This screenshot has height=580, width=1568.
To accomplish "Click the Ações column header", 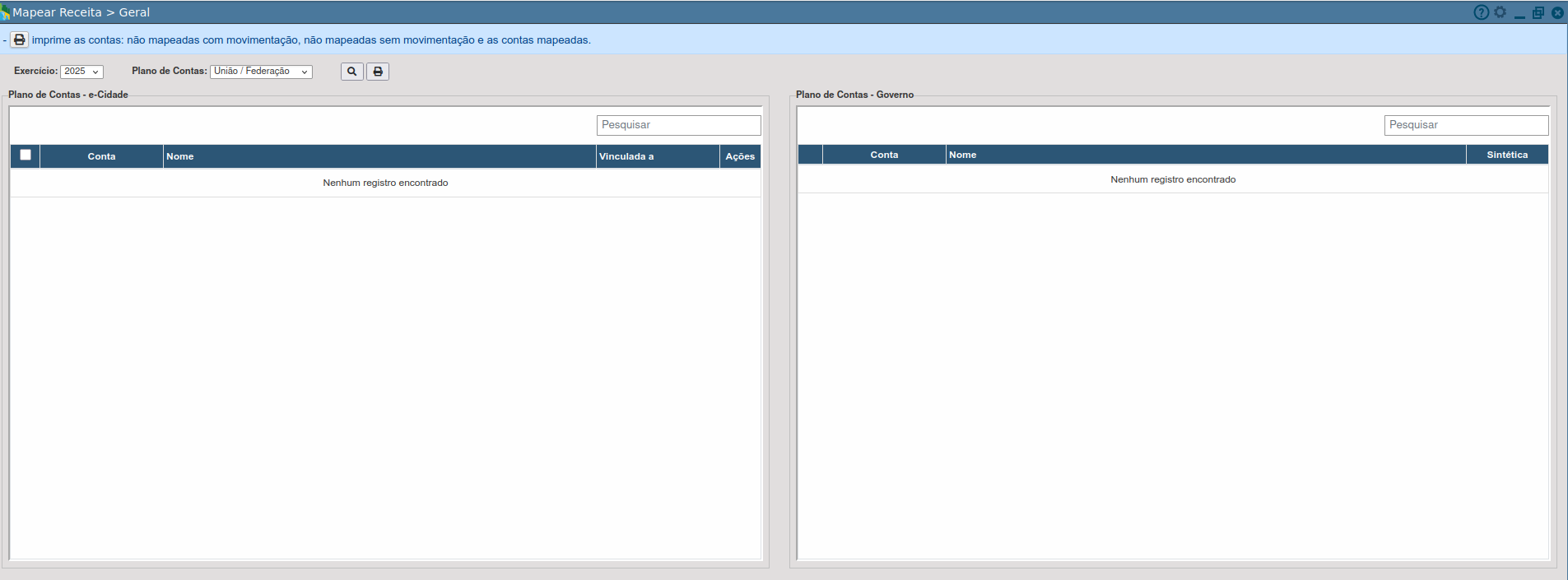I will 740,156.
